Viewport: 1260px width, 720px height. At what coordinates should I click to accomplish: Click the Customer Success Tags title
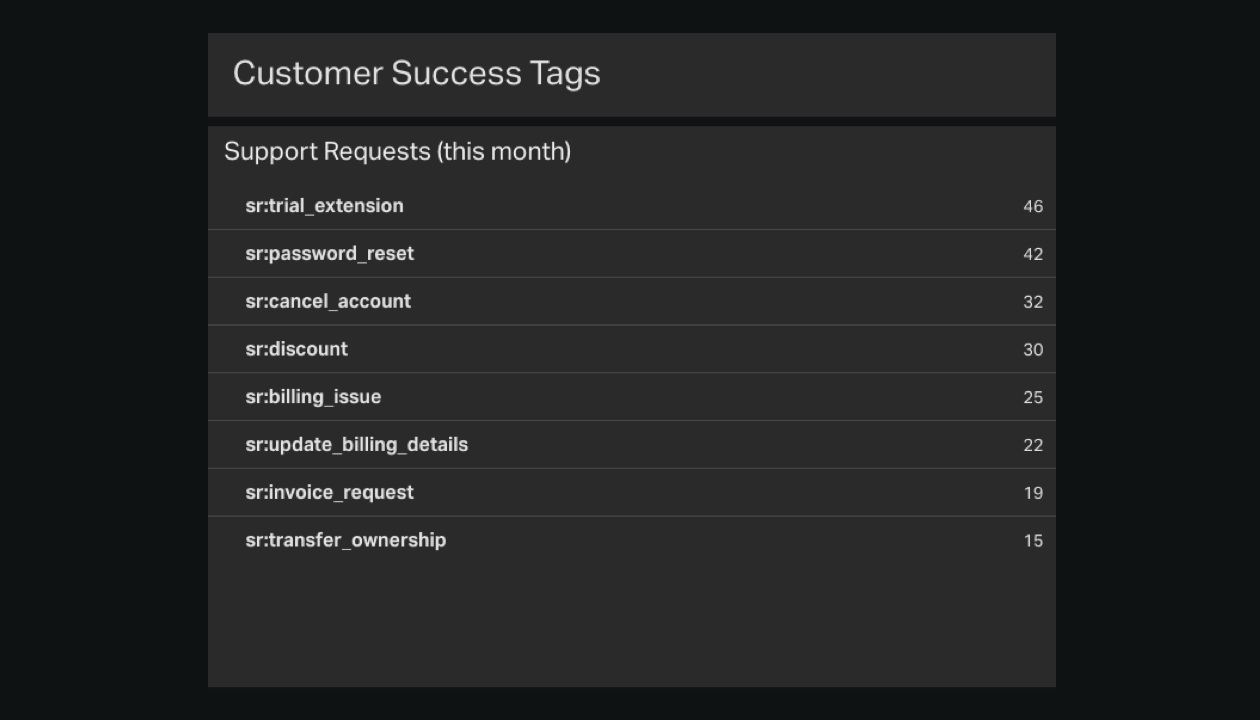pos(416,74)
